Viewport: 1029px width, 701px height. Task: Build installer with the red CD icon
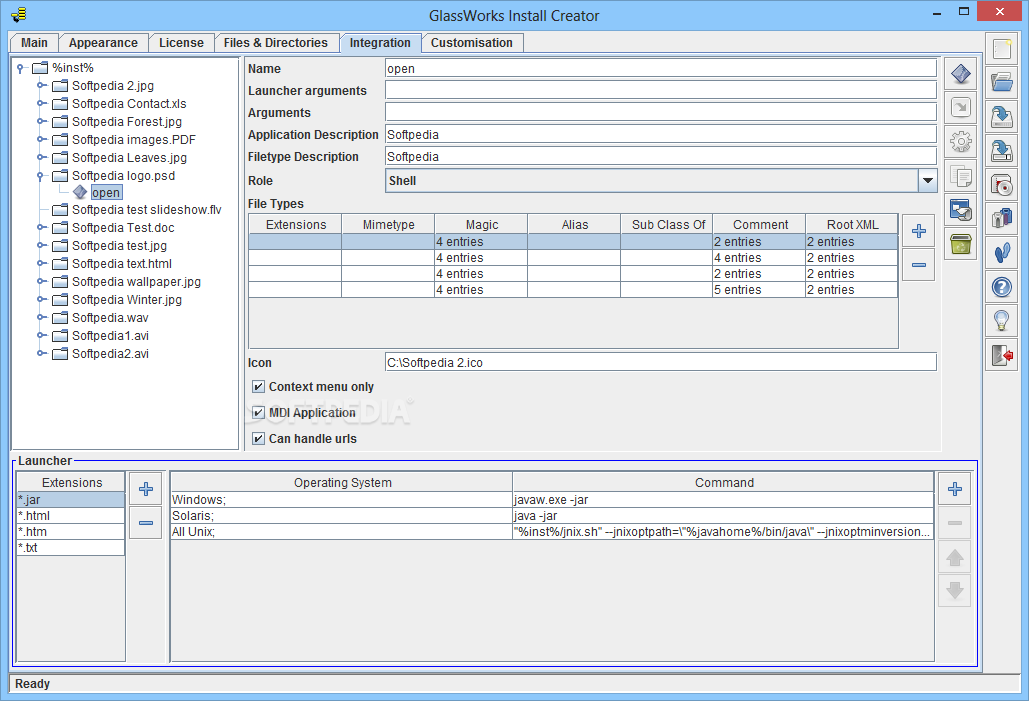(1001, 185)
